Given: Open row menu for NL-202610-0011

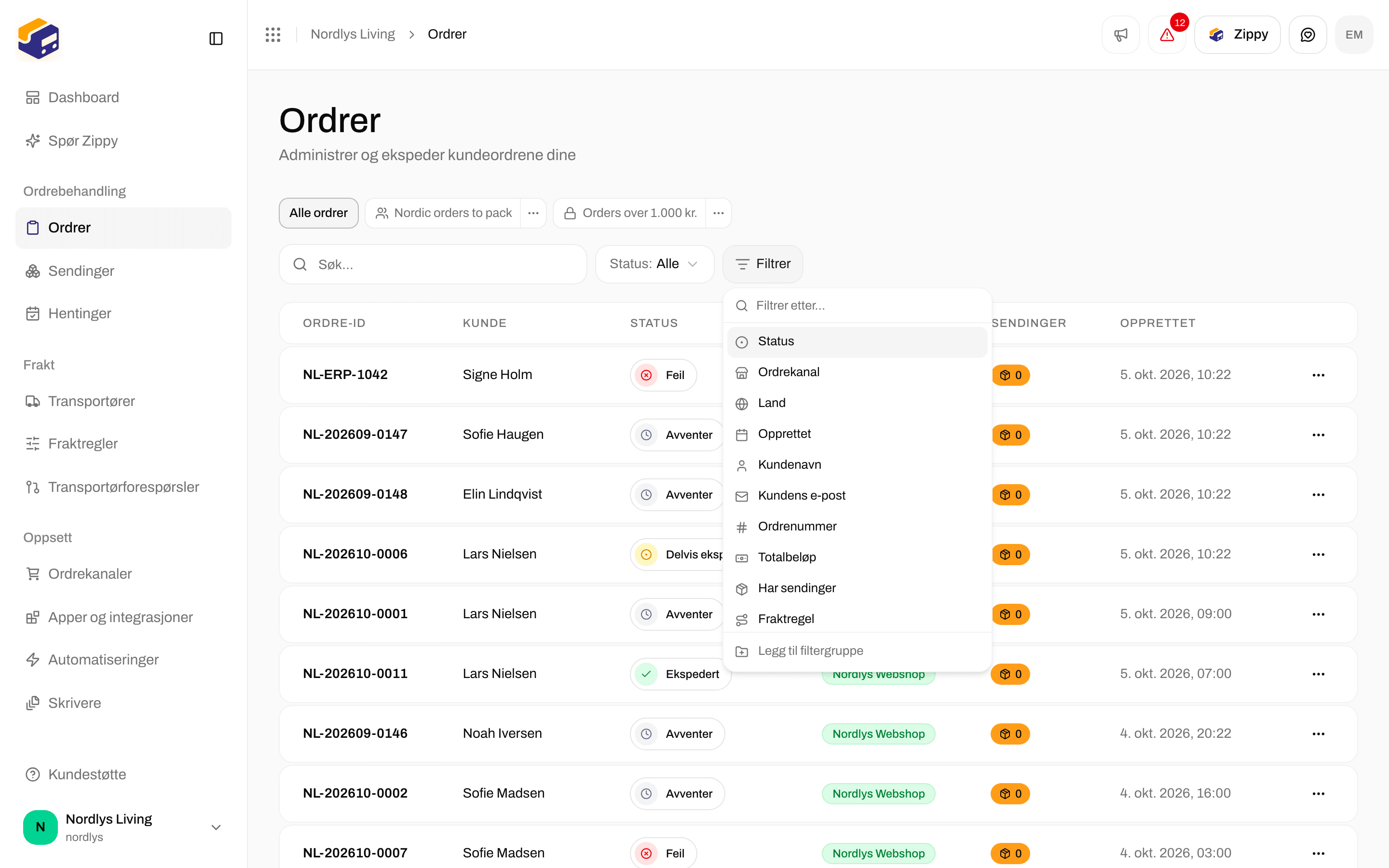Looking at the screenshot, I should [1319, 673].
